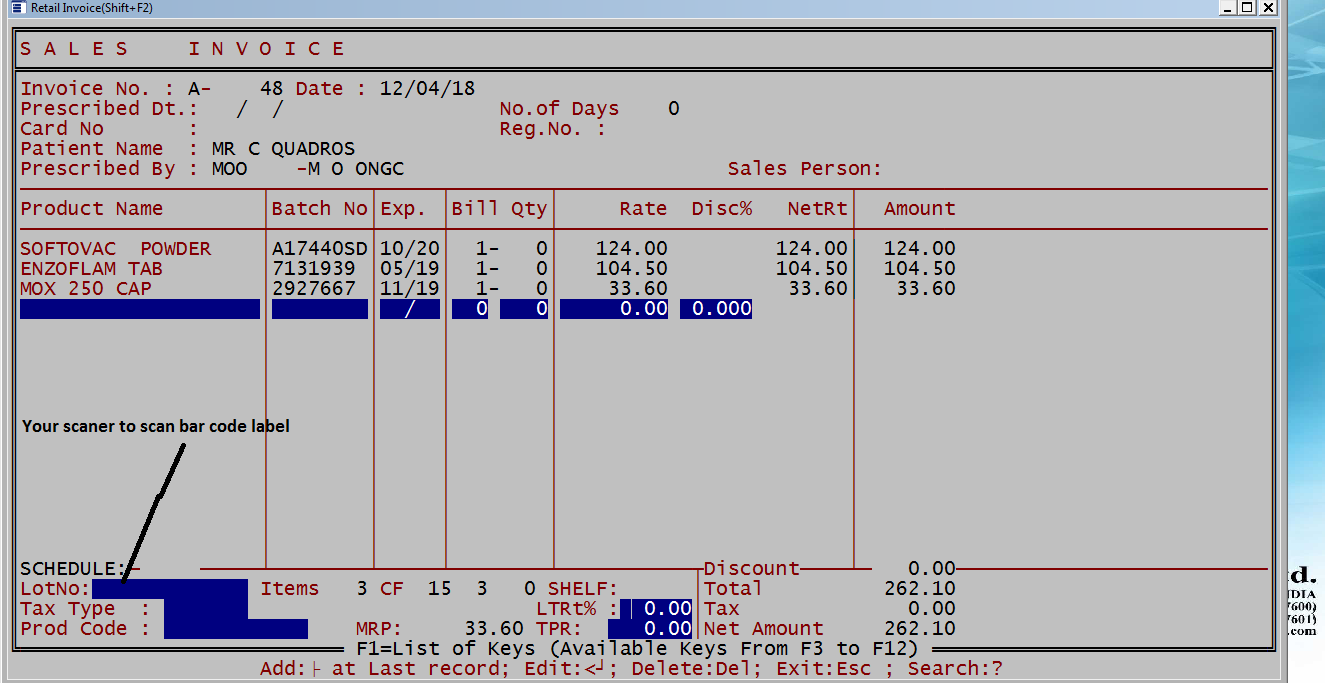Close the Retail Invoice window
1325x683 pixels.
[1268, 8]
